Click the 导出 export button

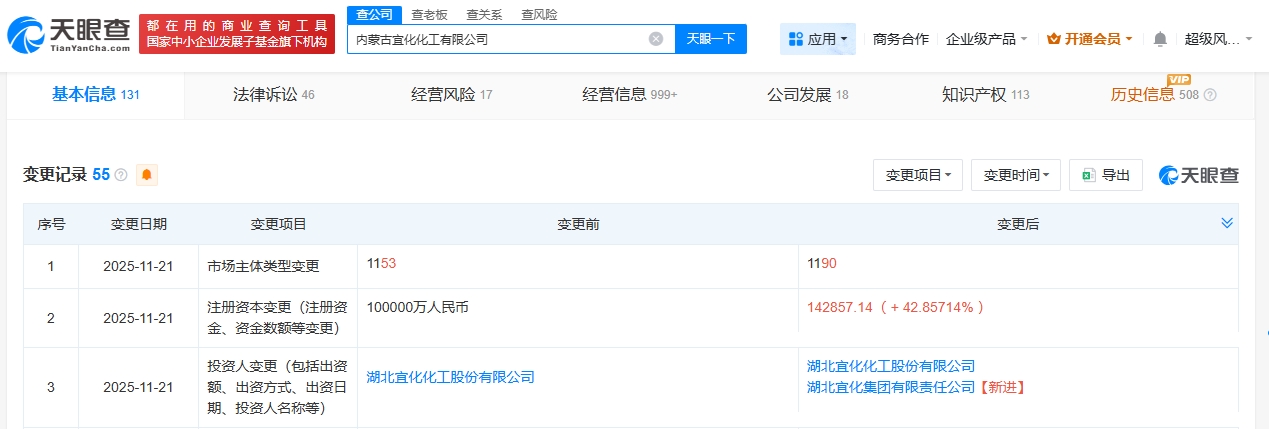[1105, 175]
